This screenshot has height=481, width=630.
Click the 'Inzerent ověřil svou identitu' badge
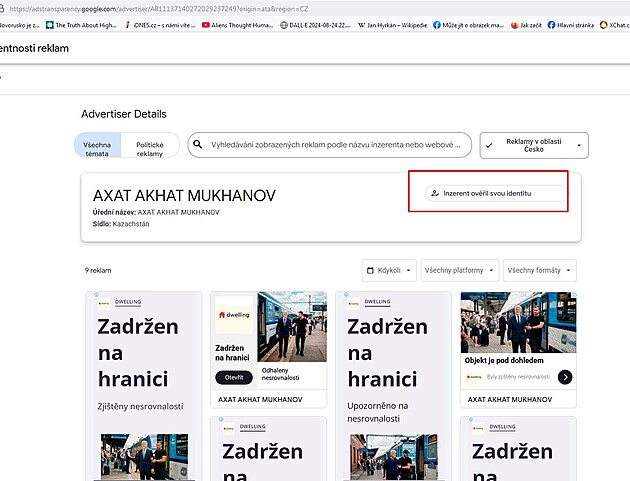point(496,193)
